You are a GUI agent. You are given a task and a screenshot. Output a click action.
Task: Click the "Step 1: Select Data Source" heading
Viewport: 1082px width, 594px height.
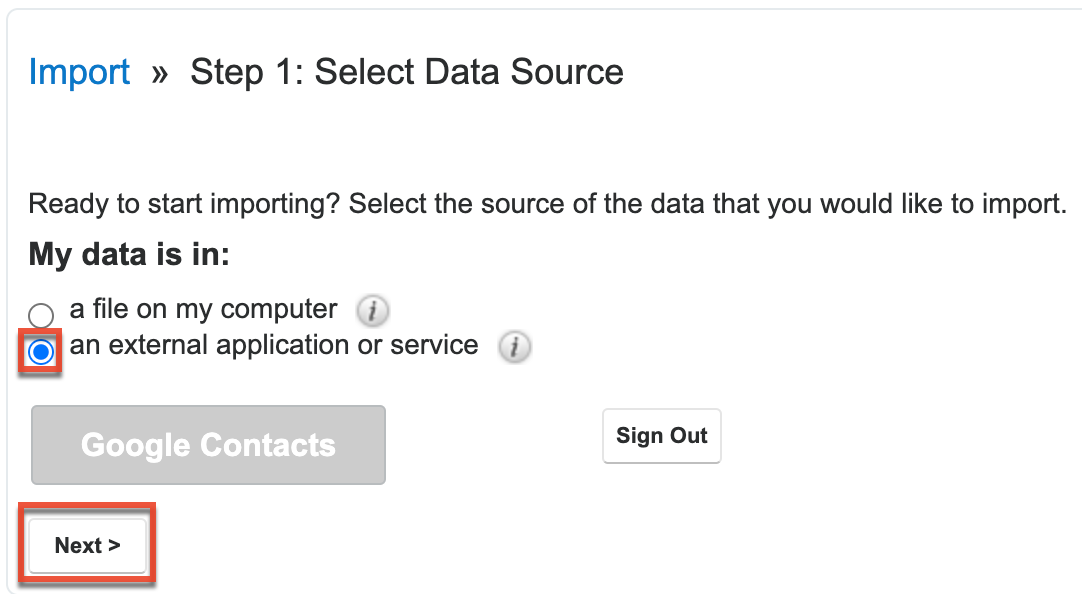pos(405,71)
